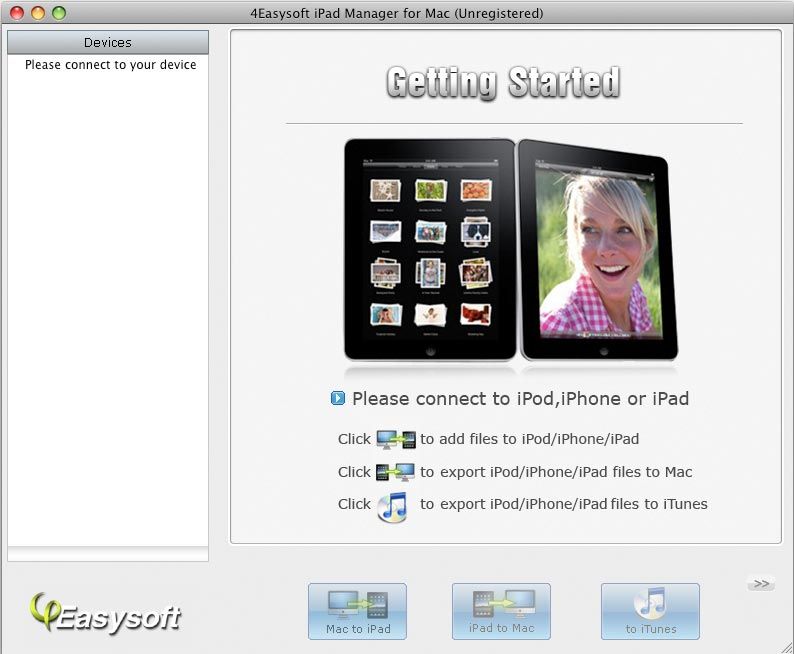Click the iPad to Mac export button

[x=501, y=611]
